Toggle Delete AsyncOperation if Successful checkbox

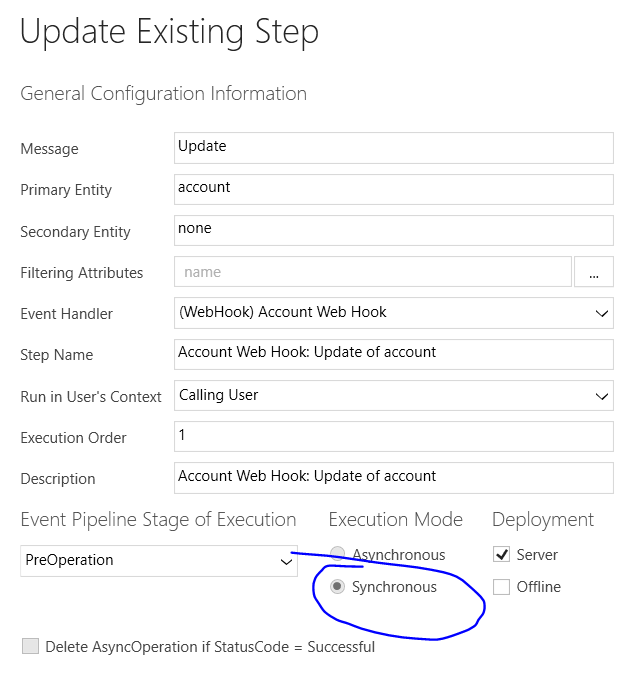(30, 646)
